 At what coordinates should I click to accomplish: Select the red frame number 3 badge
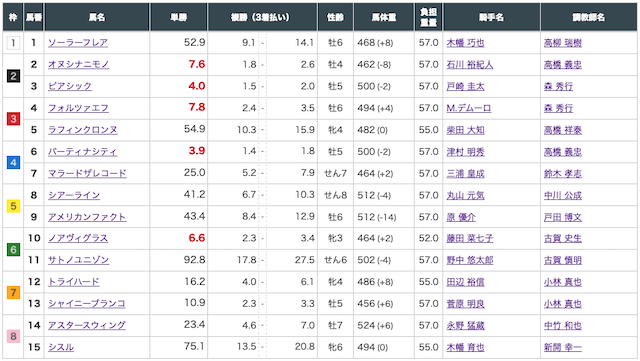coord(13,119)
